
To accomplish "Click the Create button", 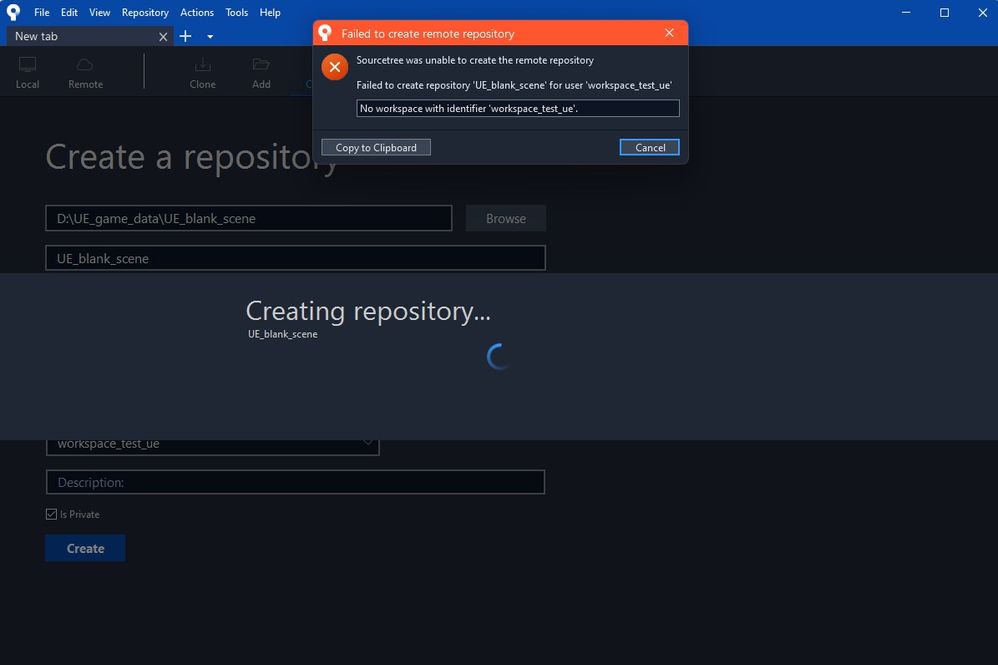I will tap(85, 548).
